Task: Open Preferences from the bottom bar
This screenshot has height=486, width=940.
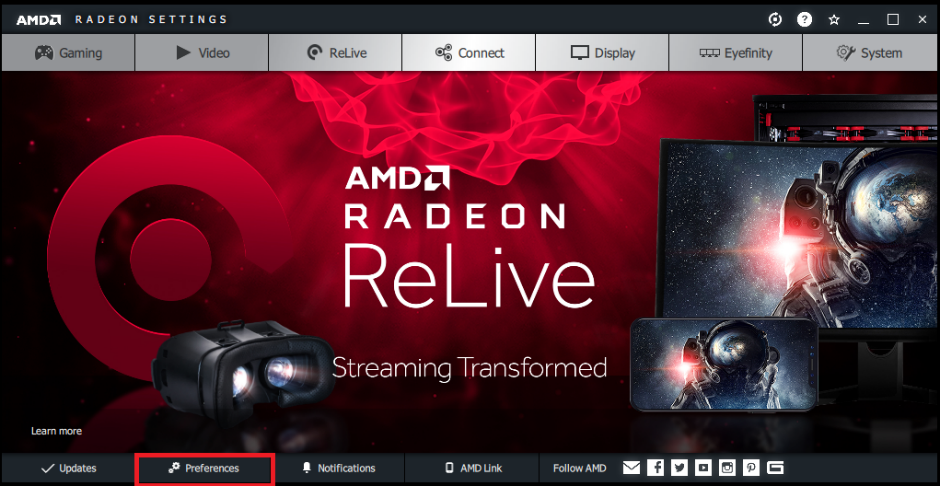Action: pyautogui.click(x=203, y=468)
